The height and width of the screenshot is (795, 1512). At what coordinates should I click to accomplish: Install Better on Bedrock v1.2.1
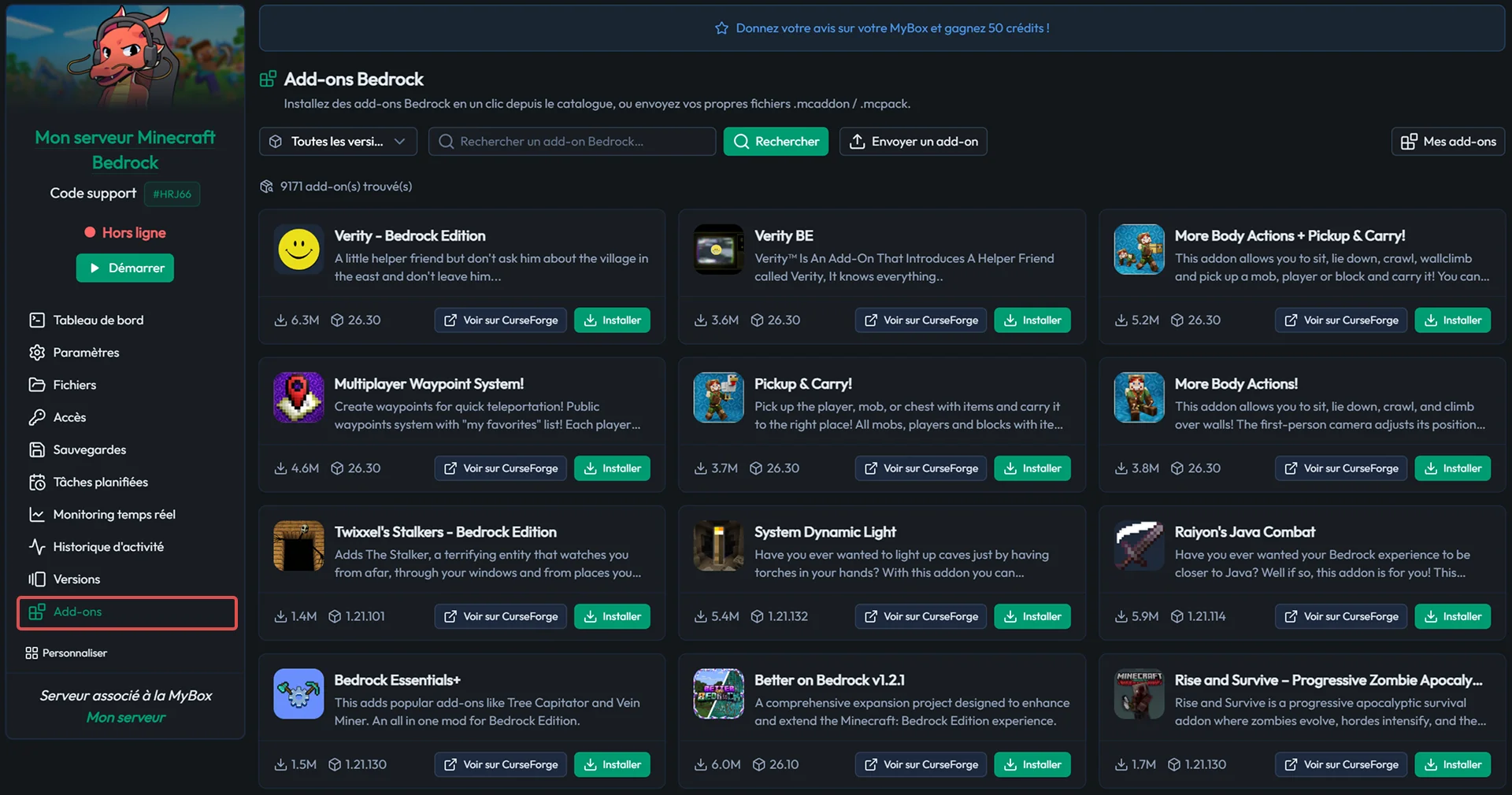click(1032, 764)
